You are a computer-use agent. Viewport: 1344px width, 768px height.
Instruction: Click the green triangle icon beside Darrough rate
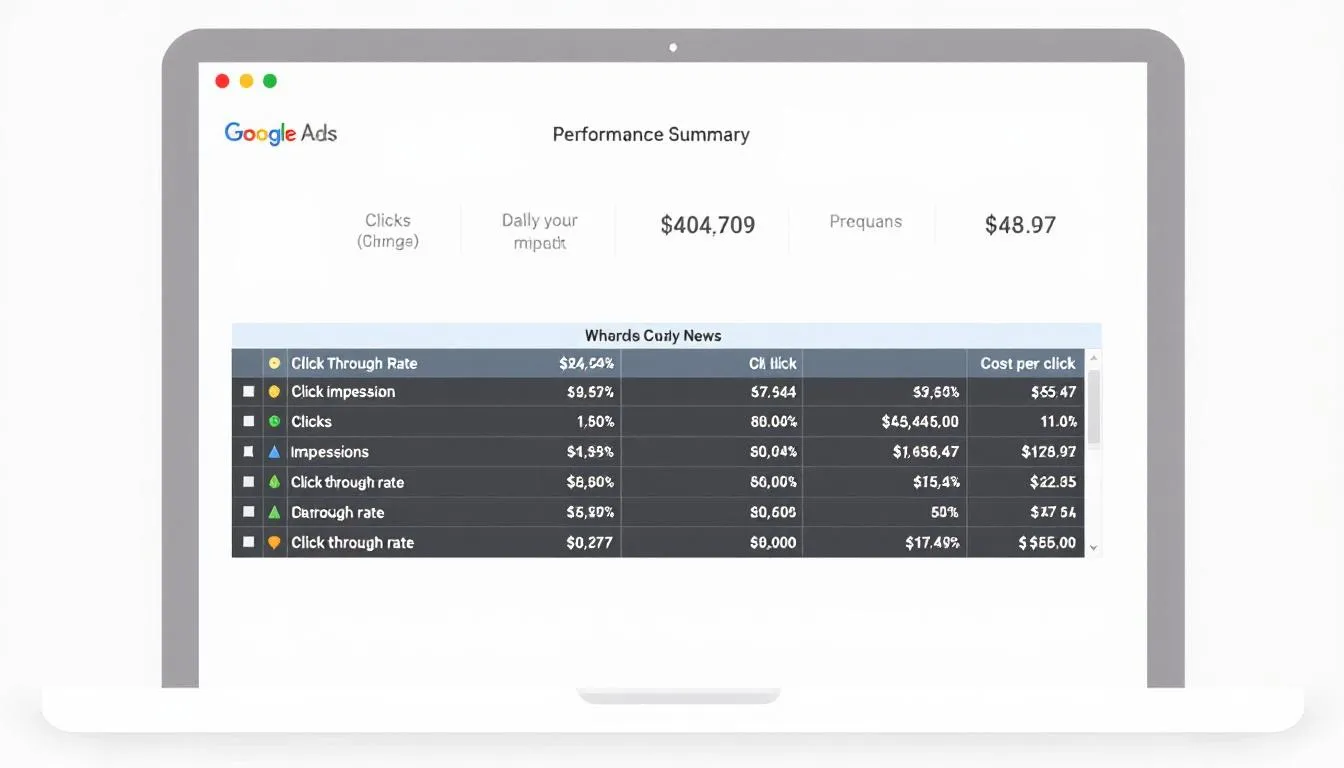pyautogui.click(x=274, y=512)
